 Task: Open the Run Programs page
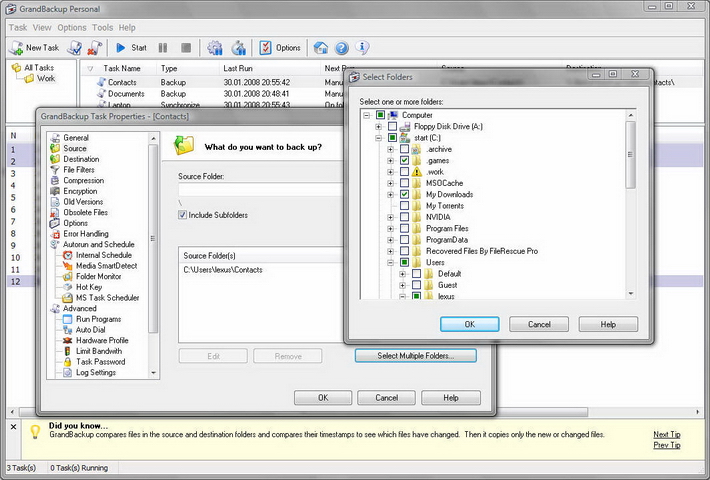pos(98,319)
